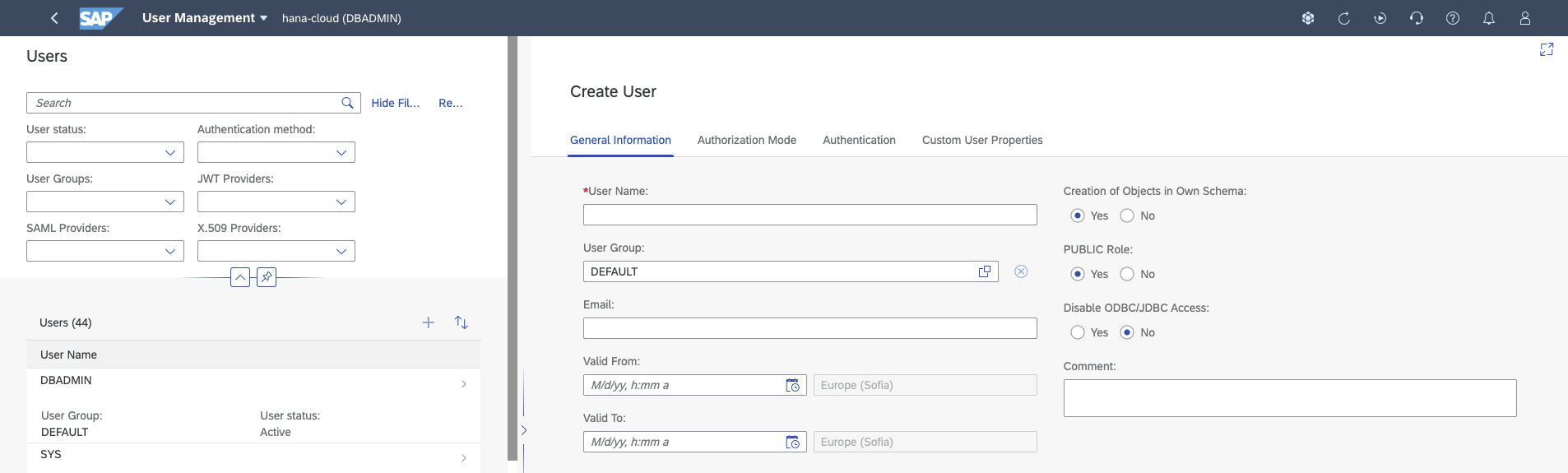Set PUBLIC Role to No

[1127, 274]
